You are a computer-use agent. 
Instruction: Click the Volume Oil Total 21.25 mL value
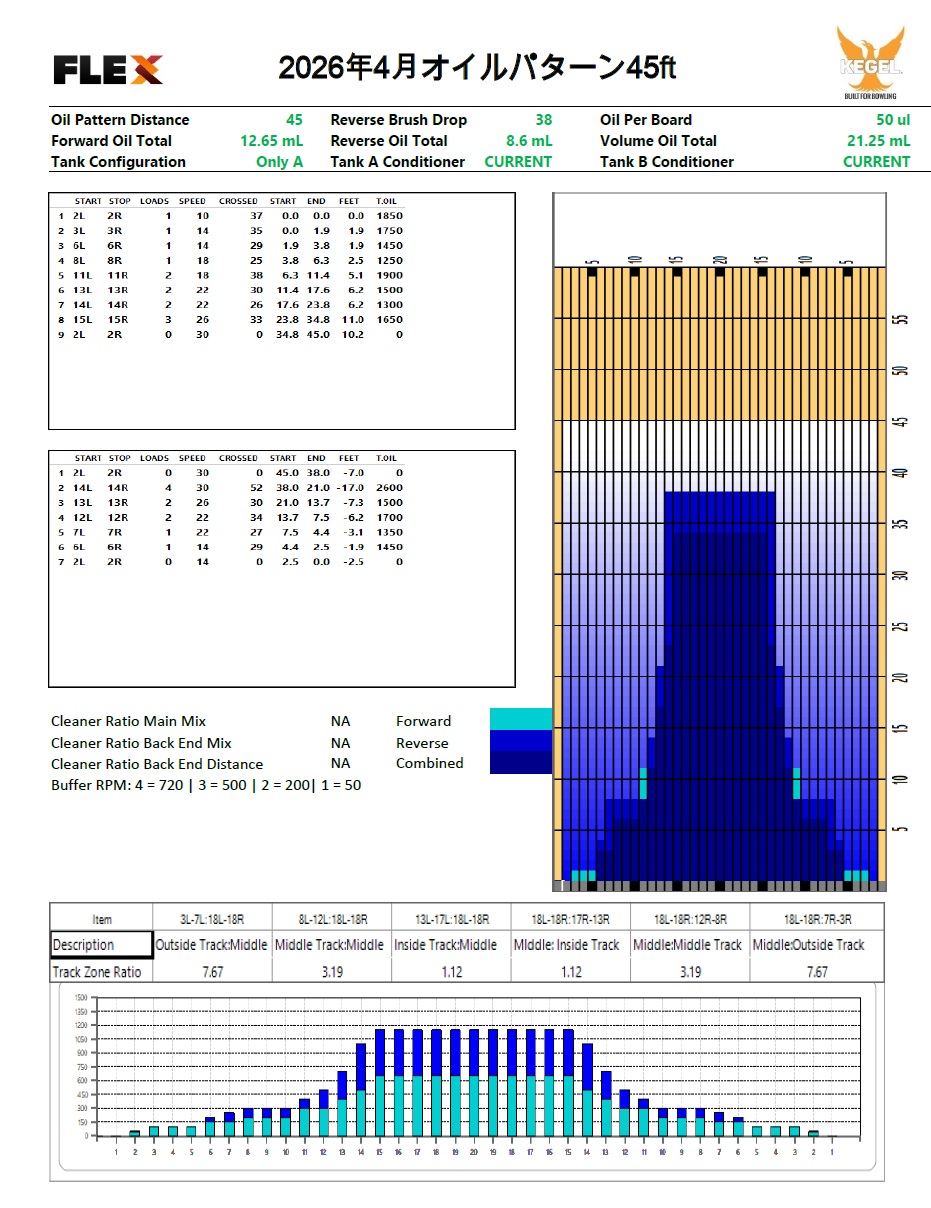(878, 141)
